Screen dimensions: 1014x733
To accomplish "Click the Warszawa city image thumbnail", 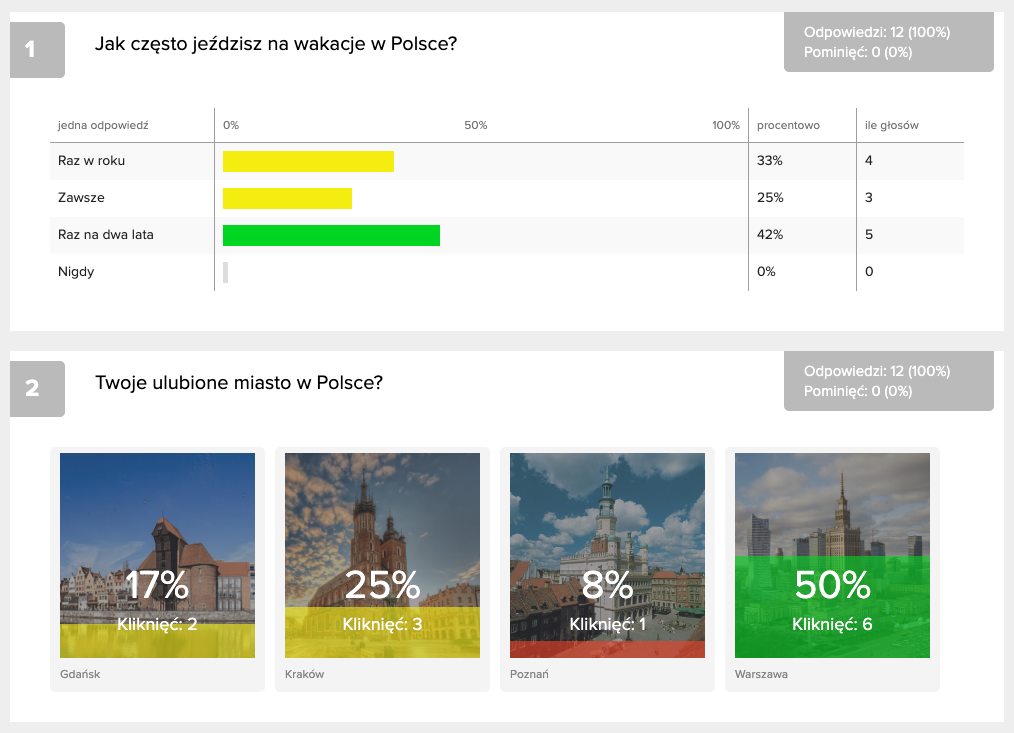I will click(832, 555).
